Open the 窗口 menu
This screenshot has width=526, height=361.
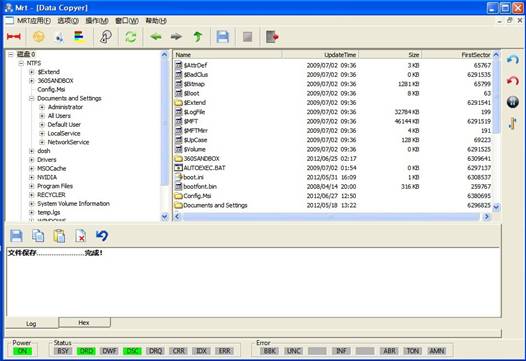(x=127, y=21)
